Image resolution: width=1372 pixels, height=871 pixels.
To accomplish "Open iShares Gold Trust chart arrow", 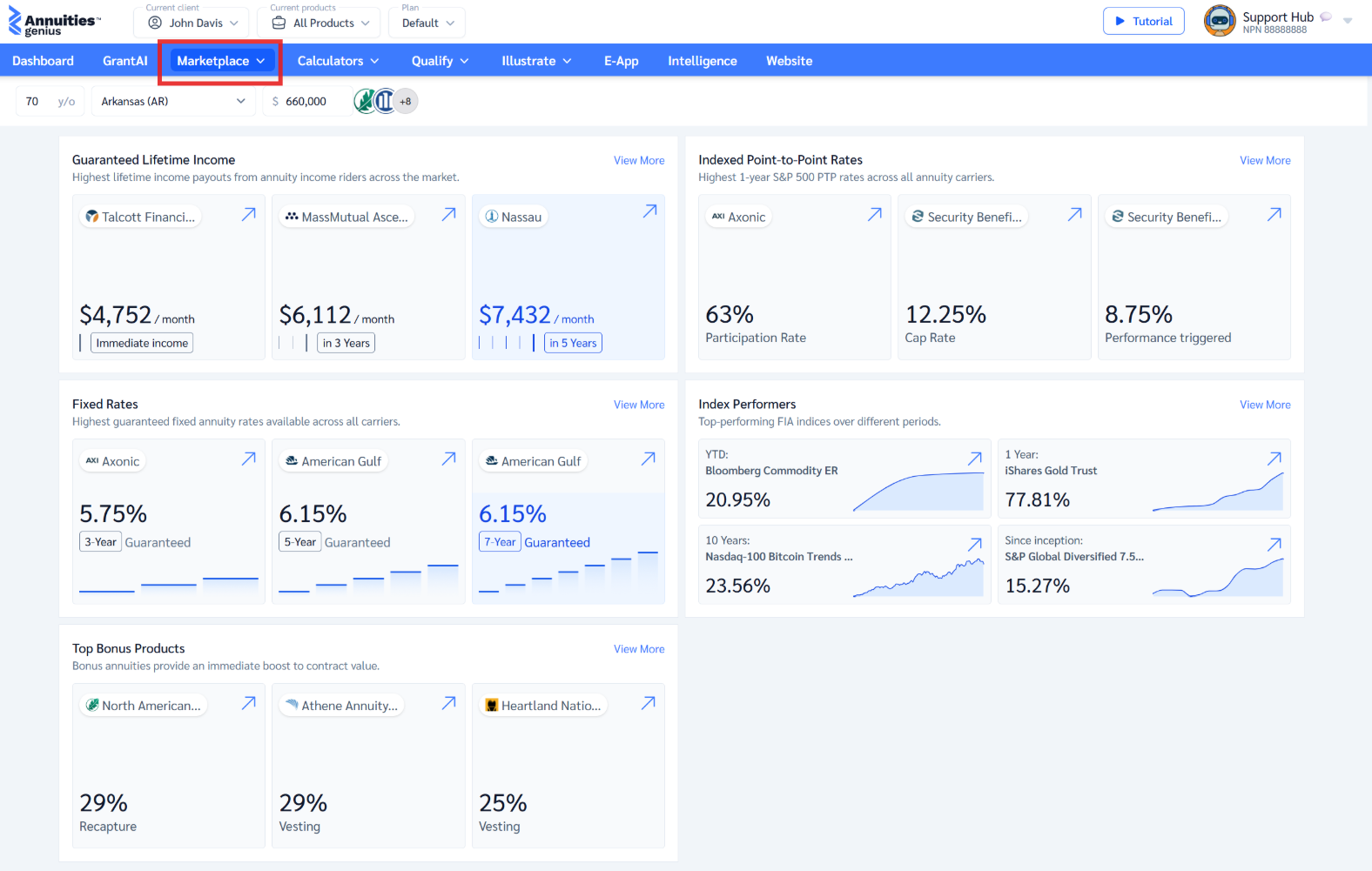I will (x=1274, y=459).
